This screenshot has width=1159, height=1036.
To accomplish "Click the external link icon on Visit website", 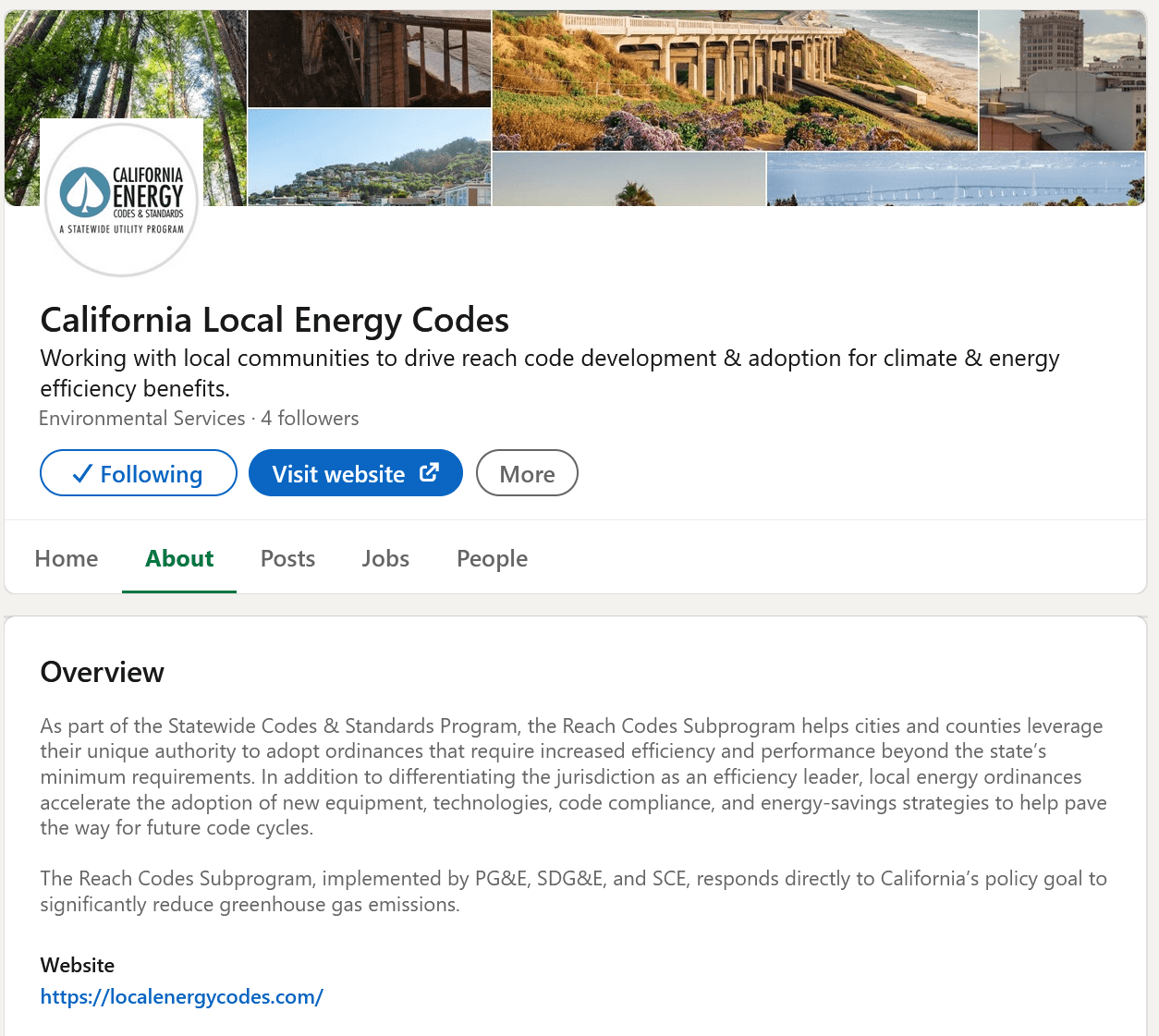I will [x=429, y=472].
